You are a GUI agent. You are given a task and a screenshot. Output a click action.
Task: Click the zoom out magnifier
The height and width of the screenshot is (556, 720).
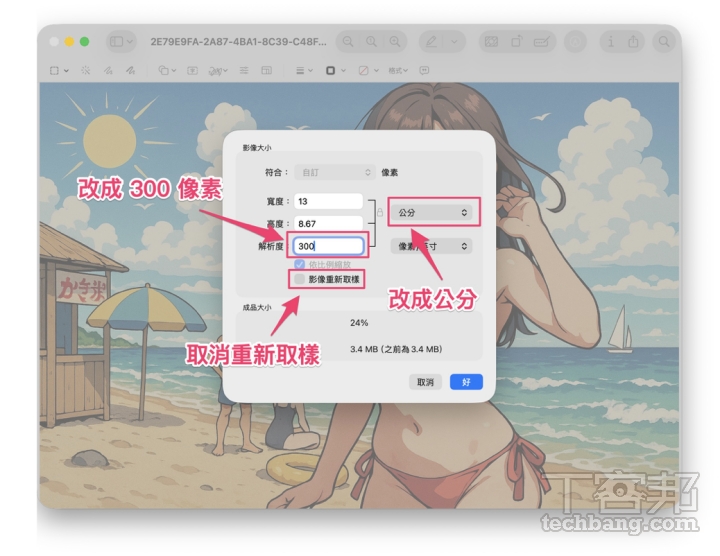point(348,42)
